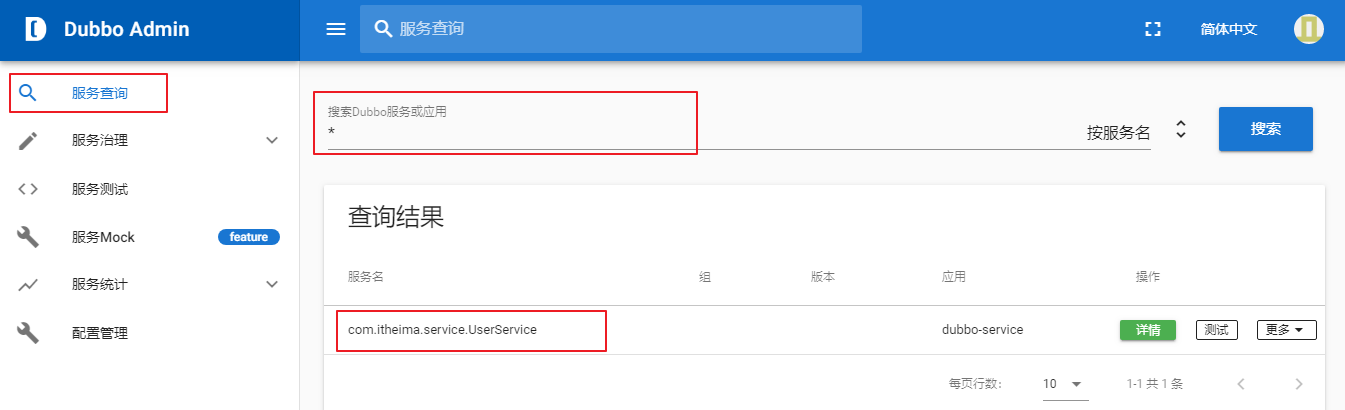Click the wrench icon beside 服务Mock
Image resolution: width=1345 pixels, height=410 pixels.
pyautogui.click(x=29, y=237)
